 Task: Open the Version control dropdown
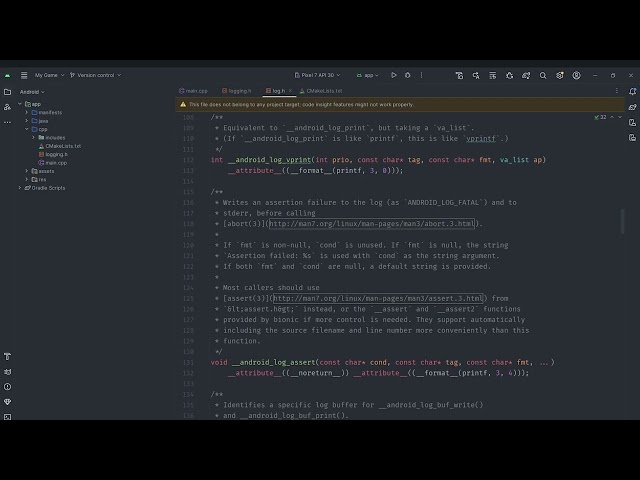coord(96,75)
